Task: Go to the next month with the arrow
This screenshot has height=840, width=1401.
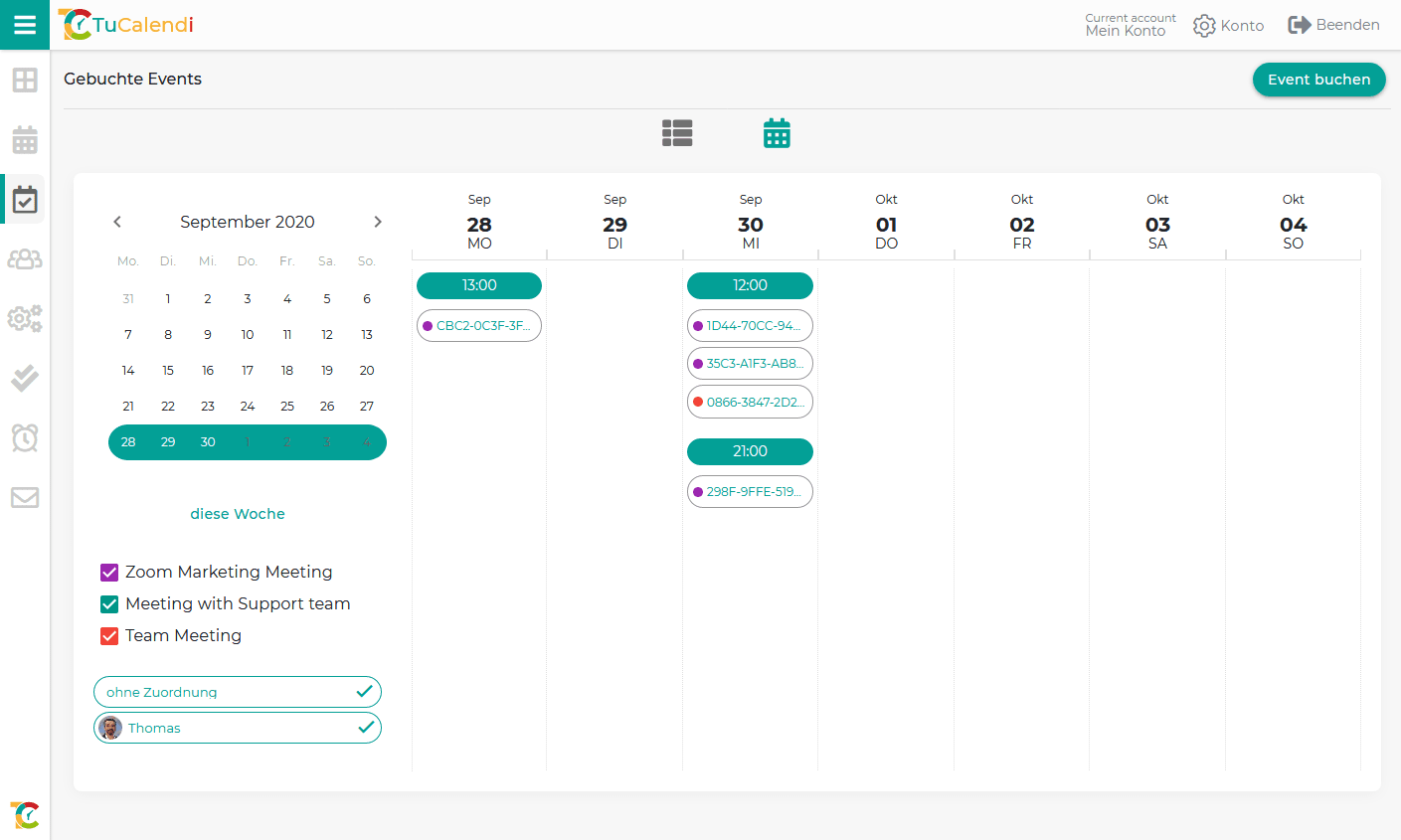Action: click(378, 222)
